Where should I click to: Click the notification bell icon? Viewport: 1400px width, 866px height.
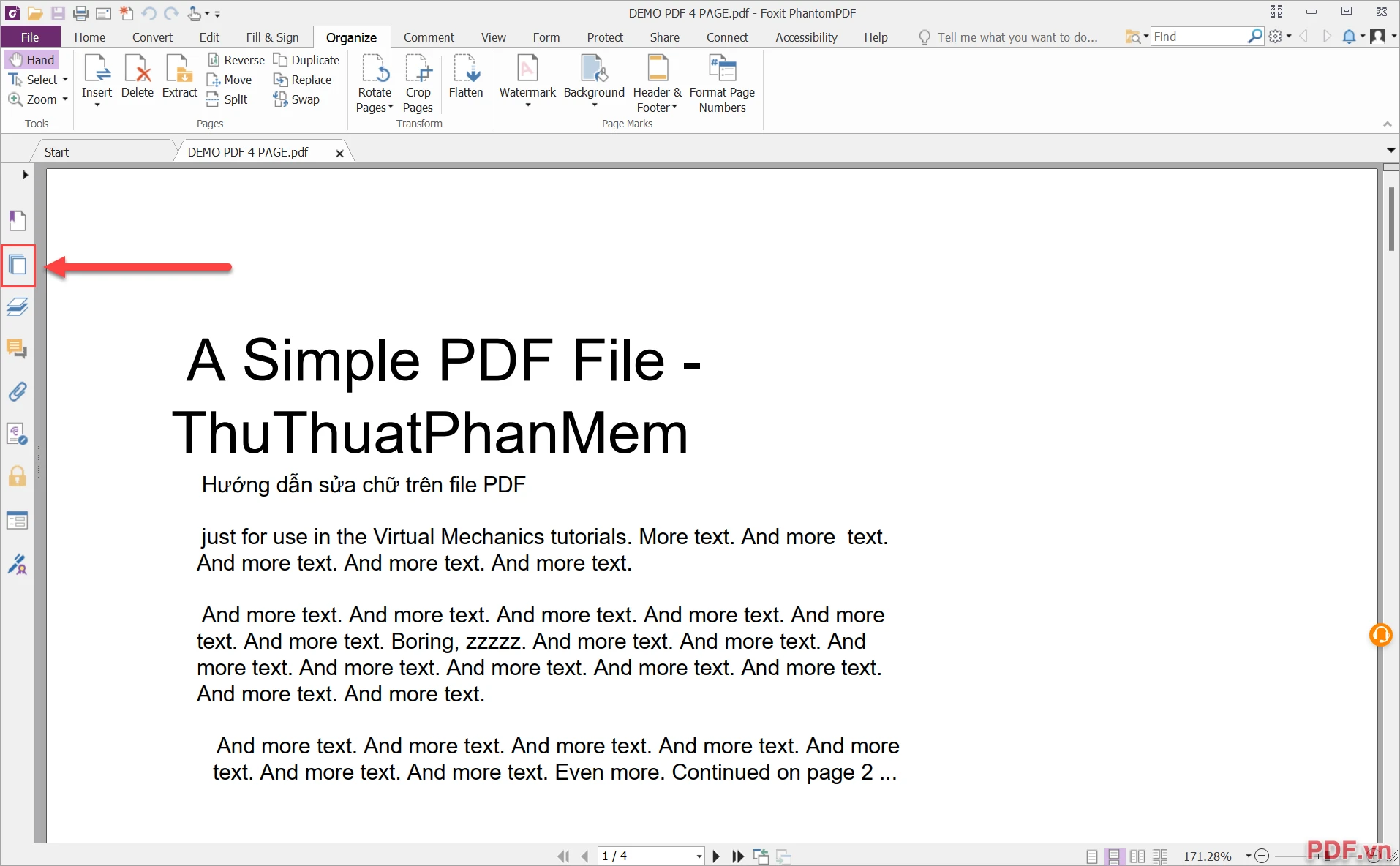click(1350, 37)
